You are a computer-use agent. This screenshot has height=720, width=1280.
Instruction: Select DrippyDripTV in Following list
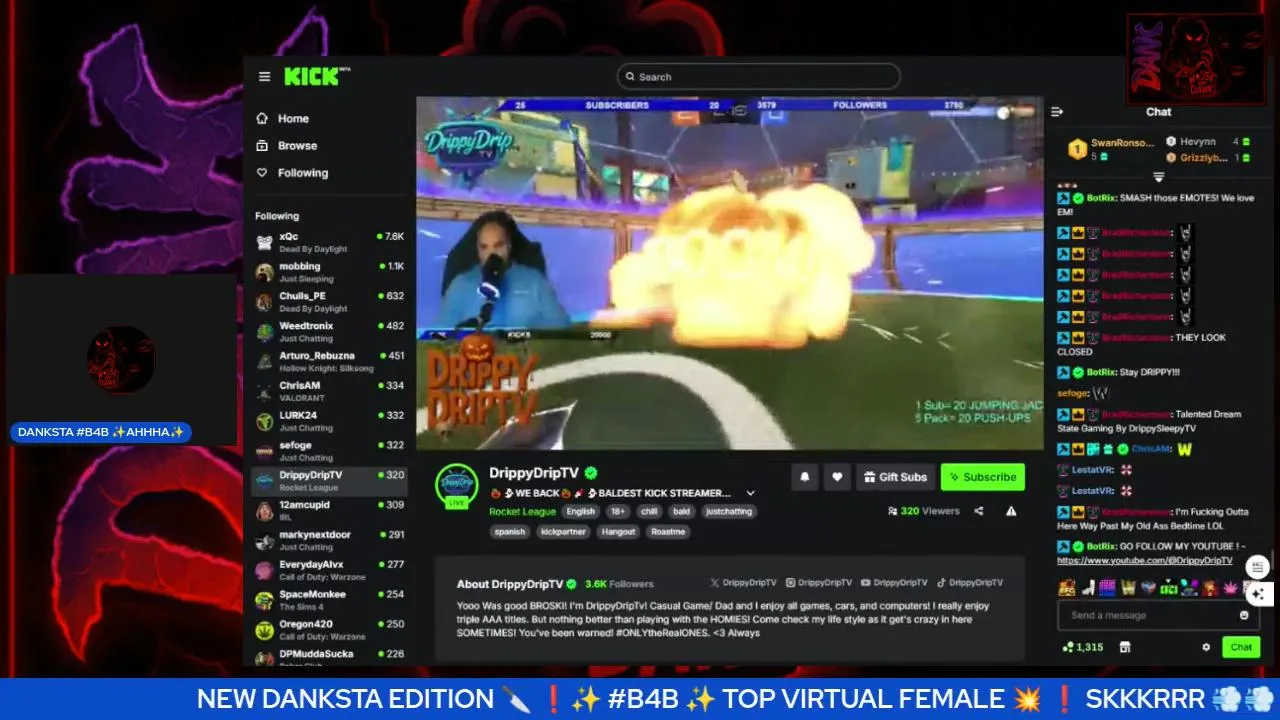329,481
